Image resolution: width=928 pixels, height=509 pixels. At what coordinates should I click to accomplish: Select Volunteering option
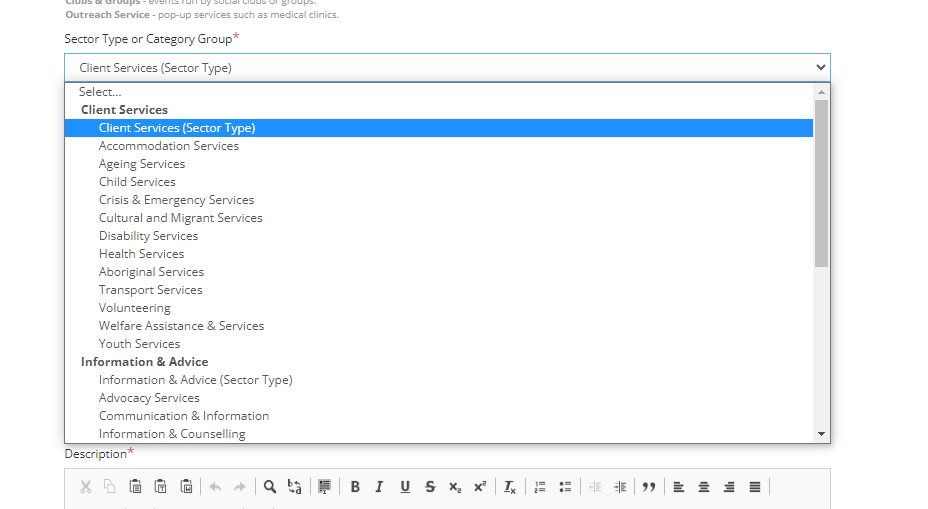(x=439, y=308)
